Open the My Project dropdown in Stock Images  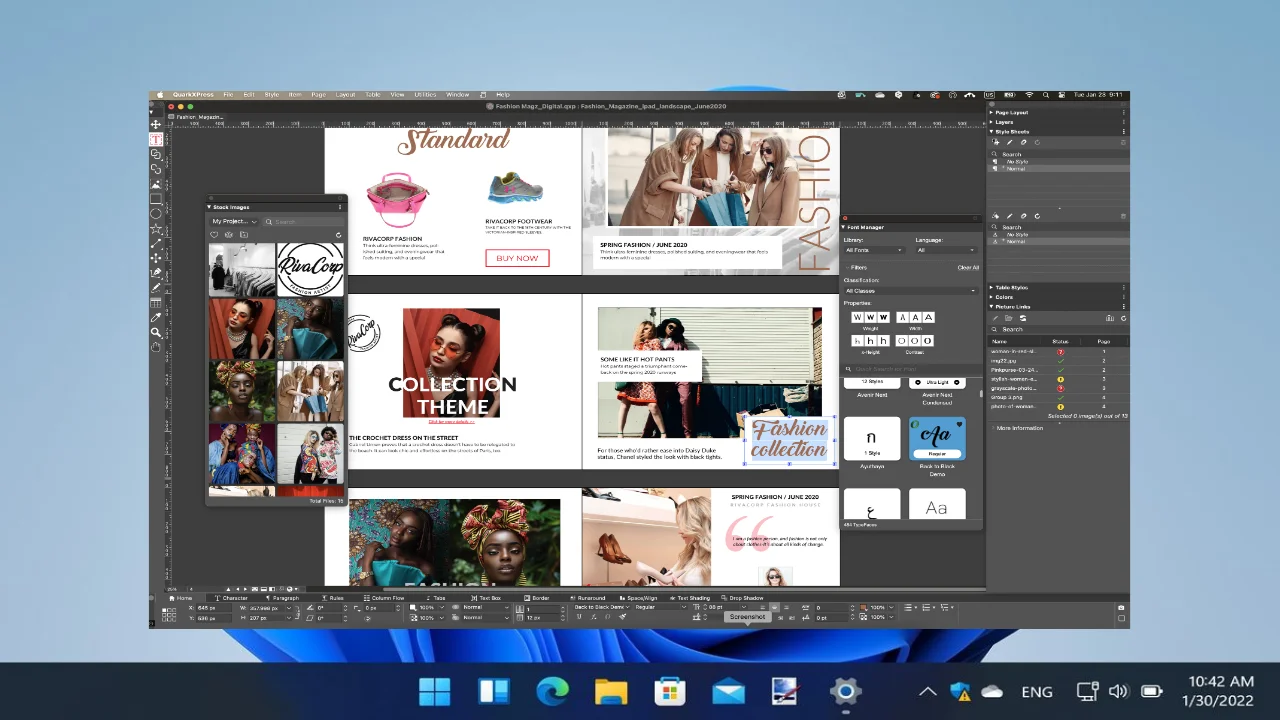point(234,221)
